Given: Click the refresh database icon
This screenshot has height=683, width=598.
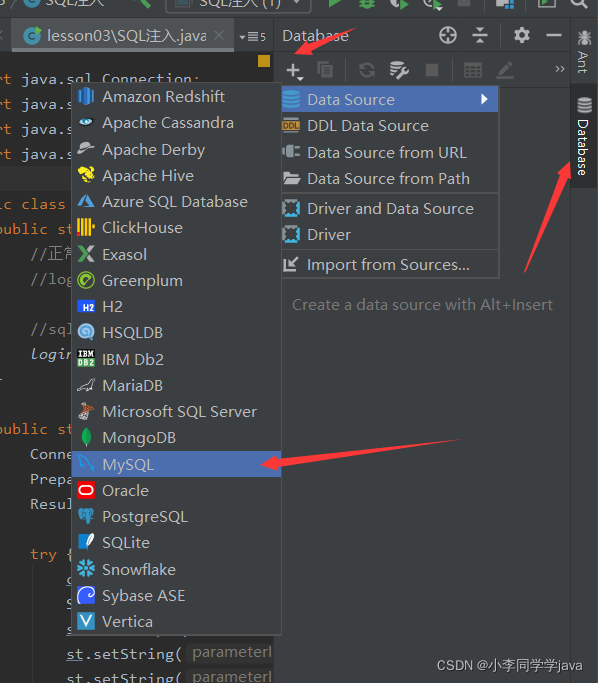Looking at the screenshot, I should (367, 70).
